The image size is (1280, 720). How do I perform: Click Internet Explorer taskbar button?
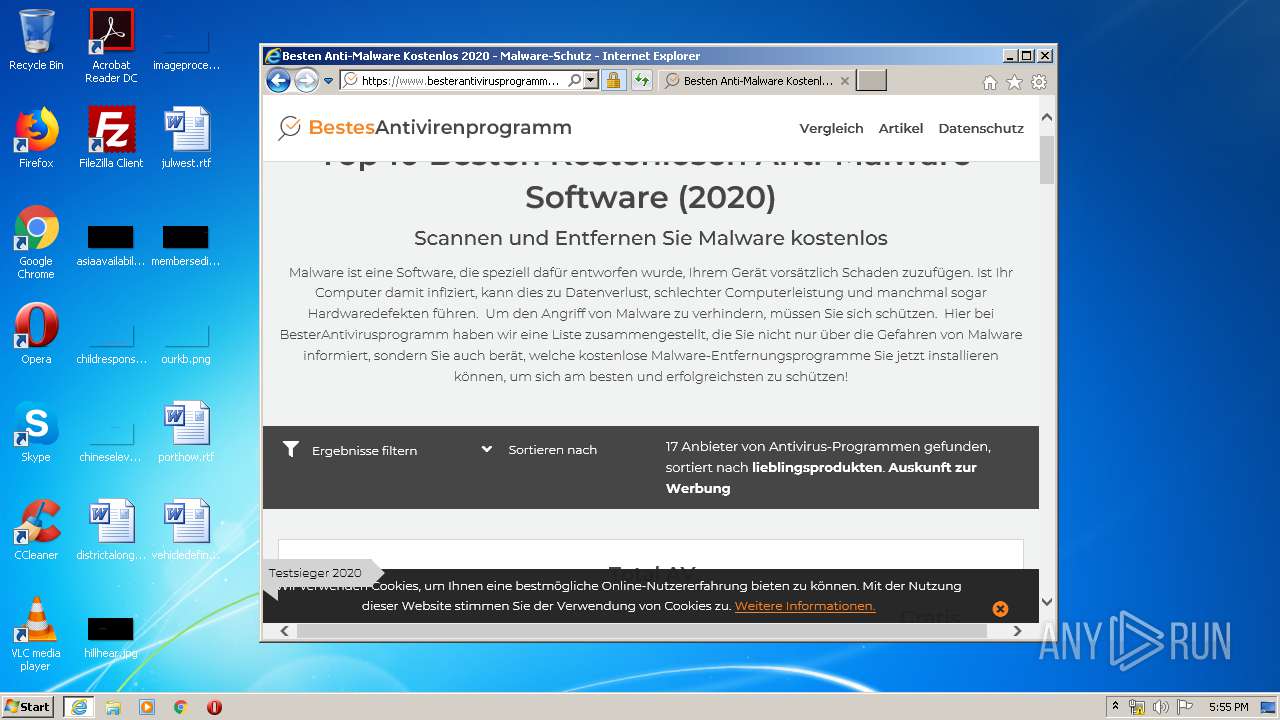point(79,707)
